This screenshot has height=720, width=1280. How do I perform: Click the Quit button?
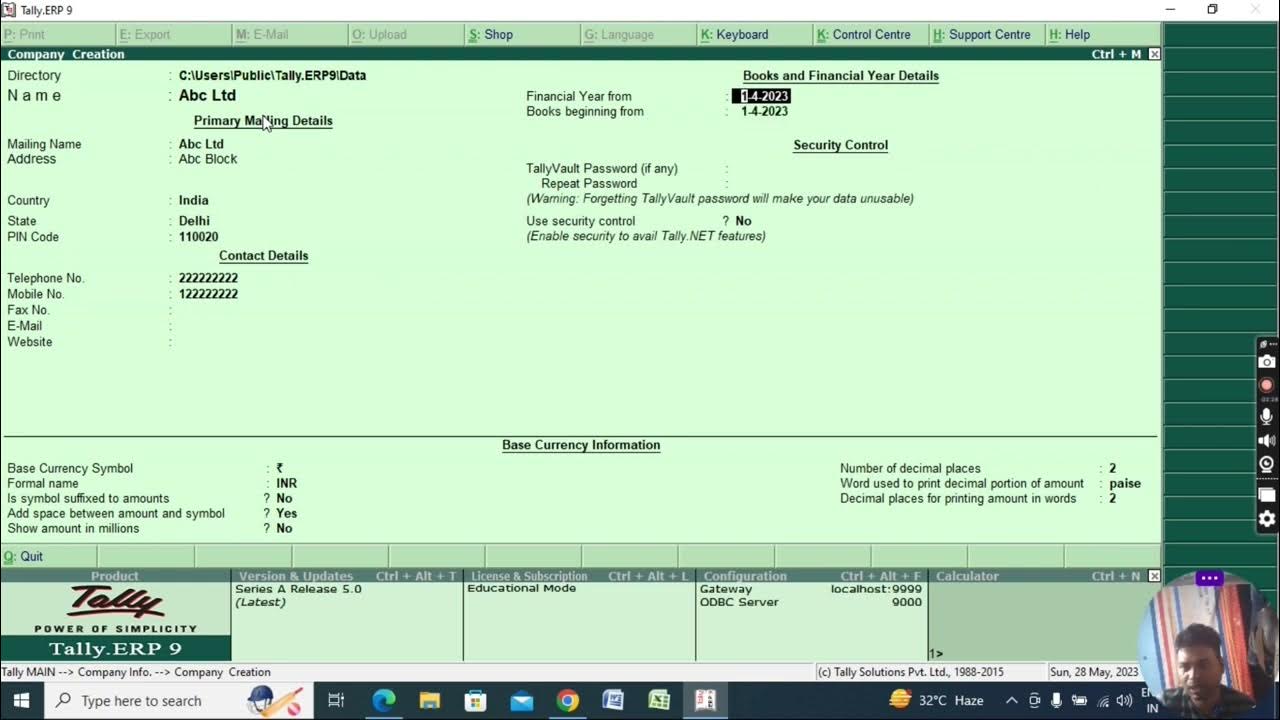point(24,556)
